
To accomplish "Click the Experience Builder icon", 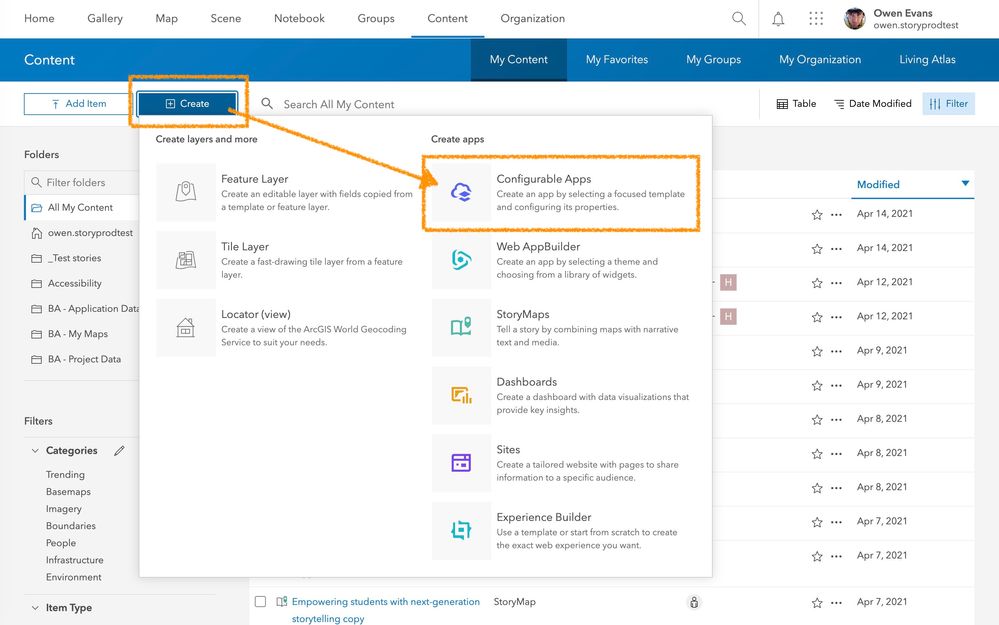I will click(x=461, y=530).
